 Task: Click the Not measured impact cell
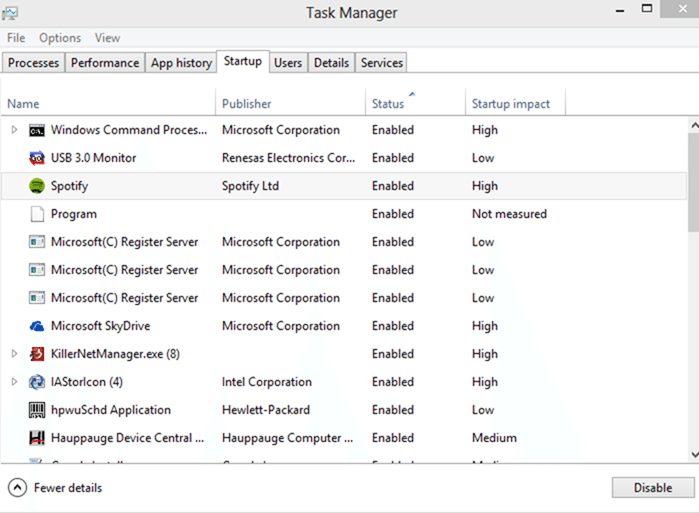(x=509, y=214)
